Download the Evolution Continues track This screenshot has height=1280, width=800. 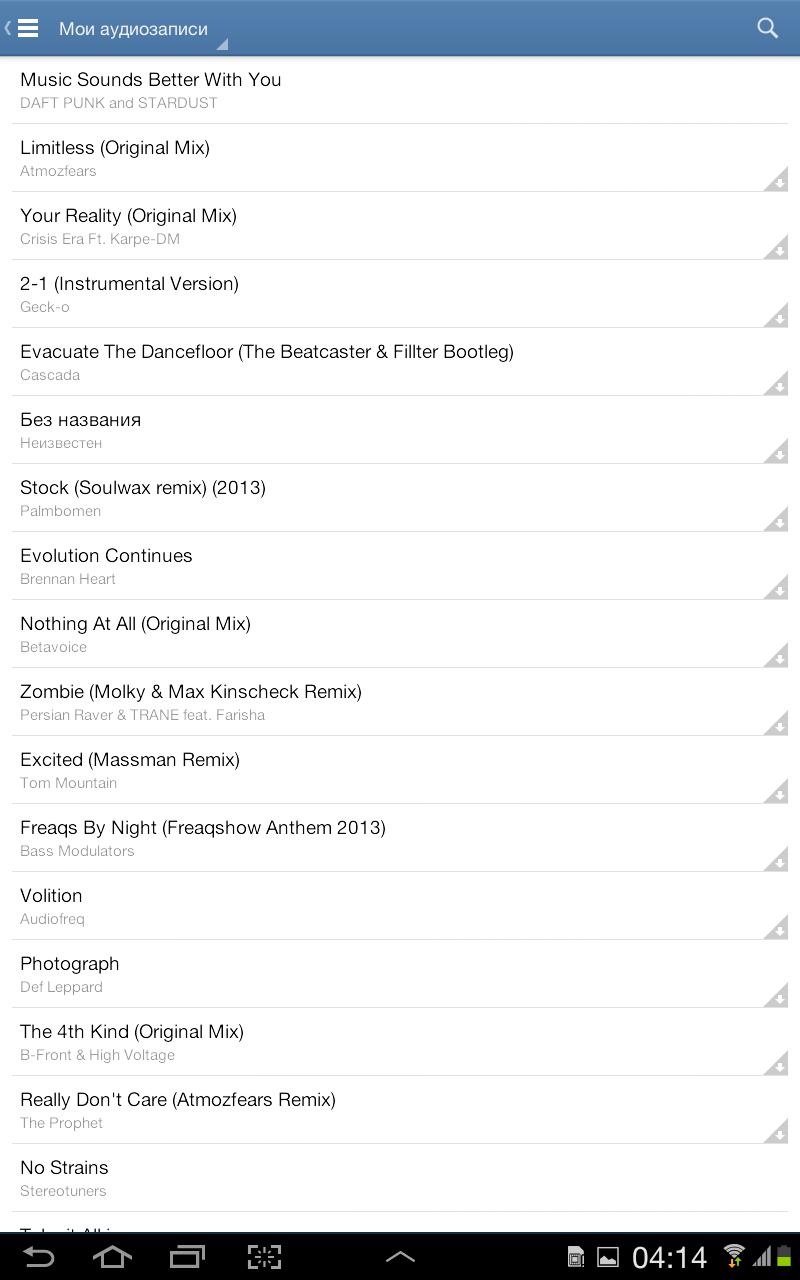(776, 589)
